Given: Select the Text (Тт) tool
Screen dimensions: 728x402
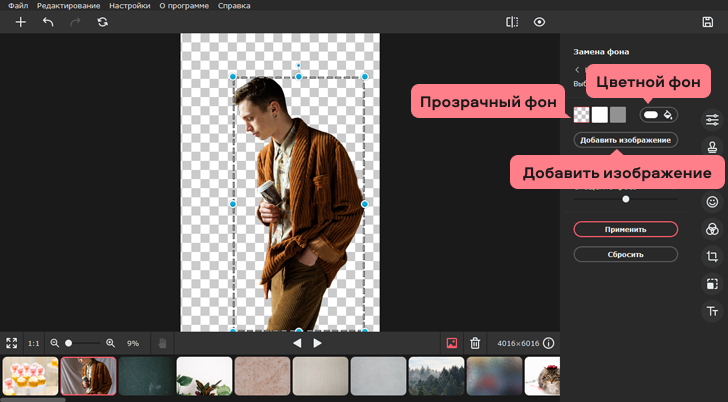Looking at the screenshot, I should click(x=712, y=311).
